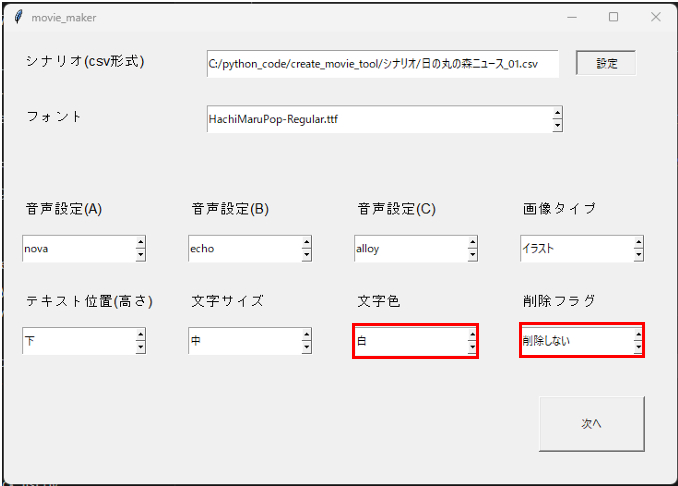The image size is (678, 486).
Task: Click the 音声設定(A) label
Action: 64,209
